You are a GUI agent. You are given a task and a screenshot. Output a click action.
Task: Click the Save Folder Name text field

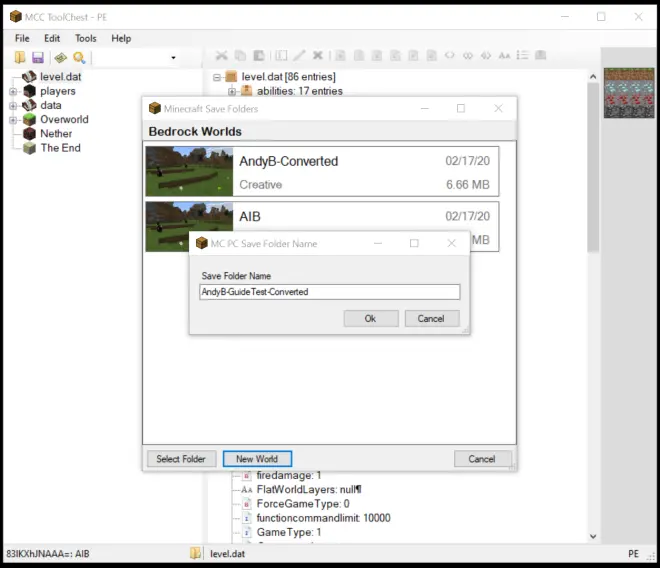[330, 292]
